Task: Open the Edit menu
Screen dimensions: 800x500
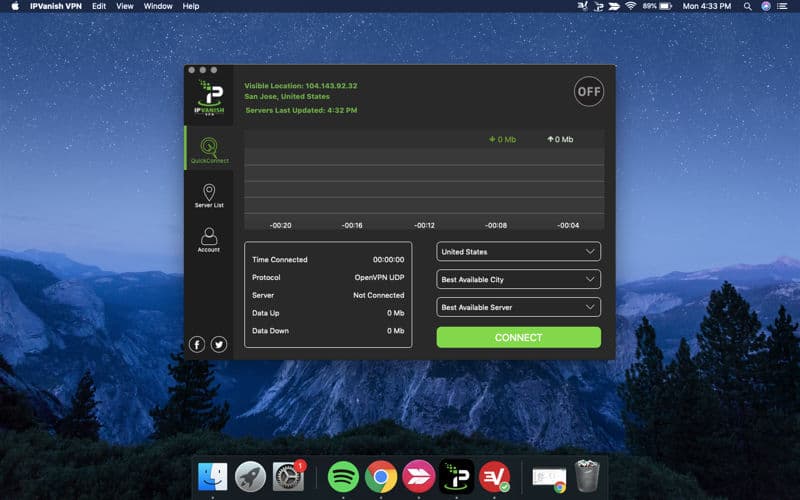Action: (x=99, y=6)
